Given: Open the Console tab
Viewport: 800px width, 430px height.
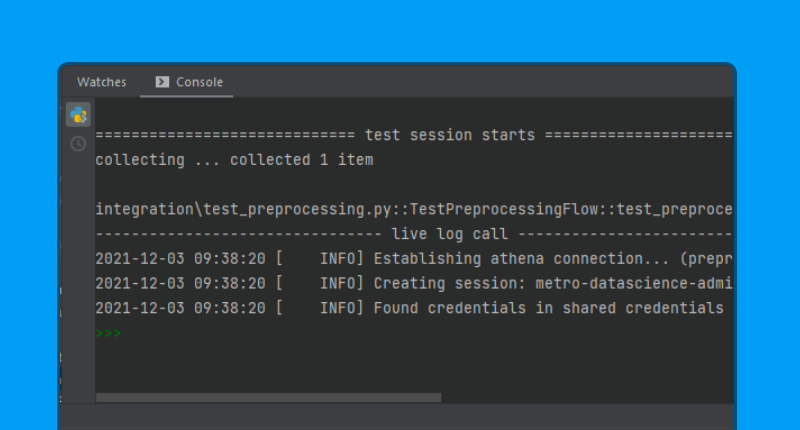Looking at the screenshot, I should [187, 82].
